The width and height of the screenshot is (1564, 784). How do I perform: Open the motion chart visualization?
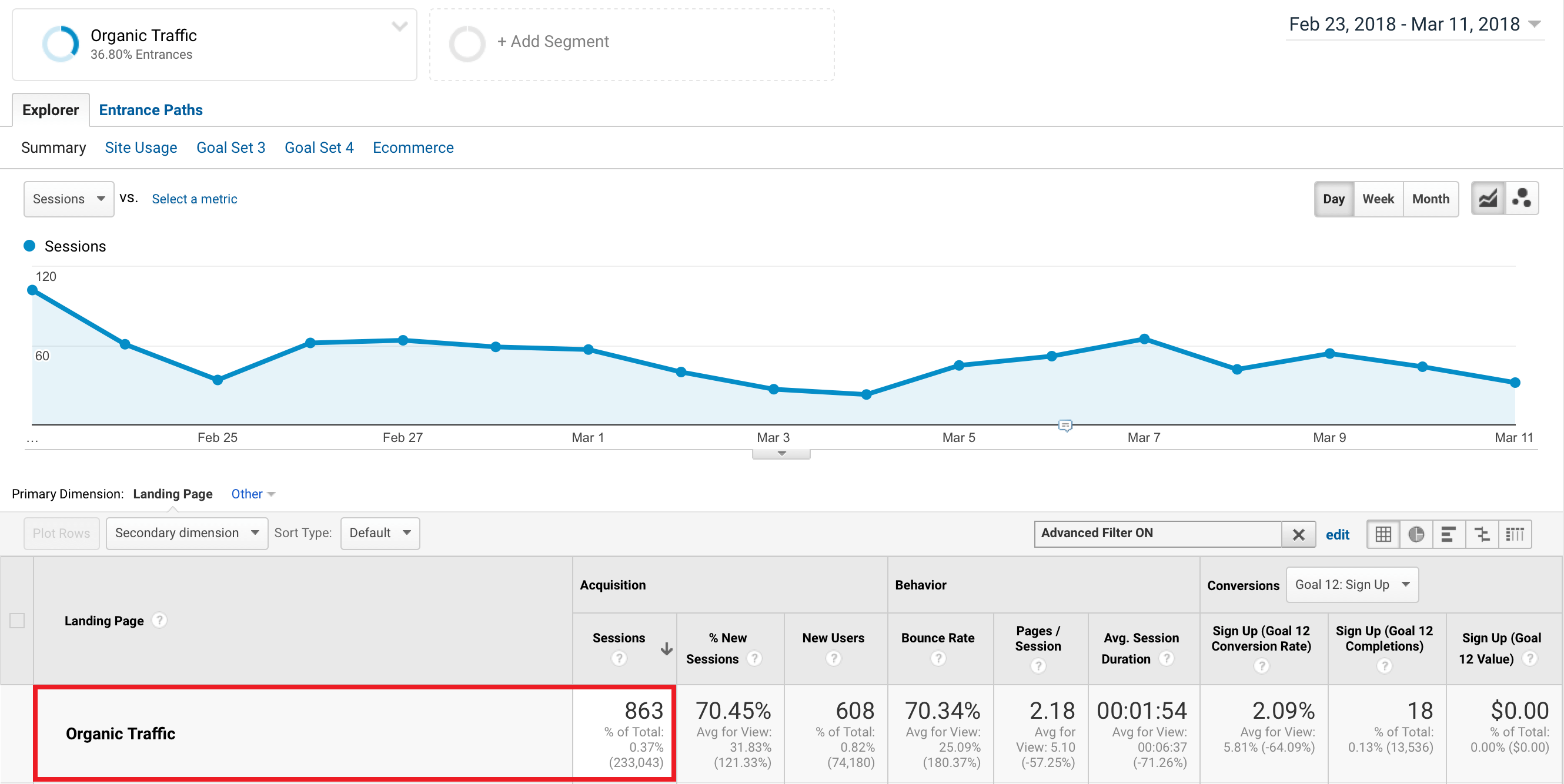tap(1523, 198)
